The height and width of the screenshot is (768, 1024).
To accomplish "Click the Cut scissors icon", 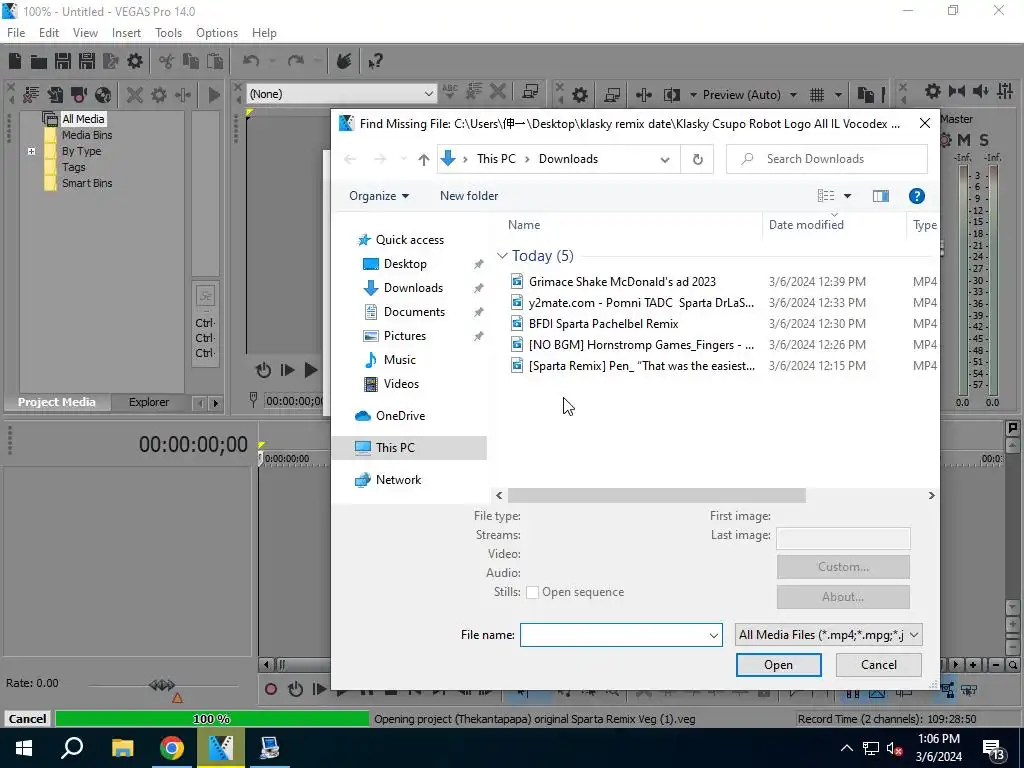I will click(167, 61).
